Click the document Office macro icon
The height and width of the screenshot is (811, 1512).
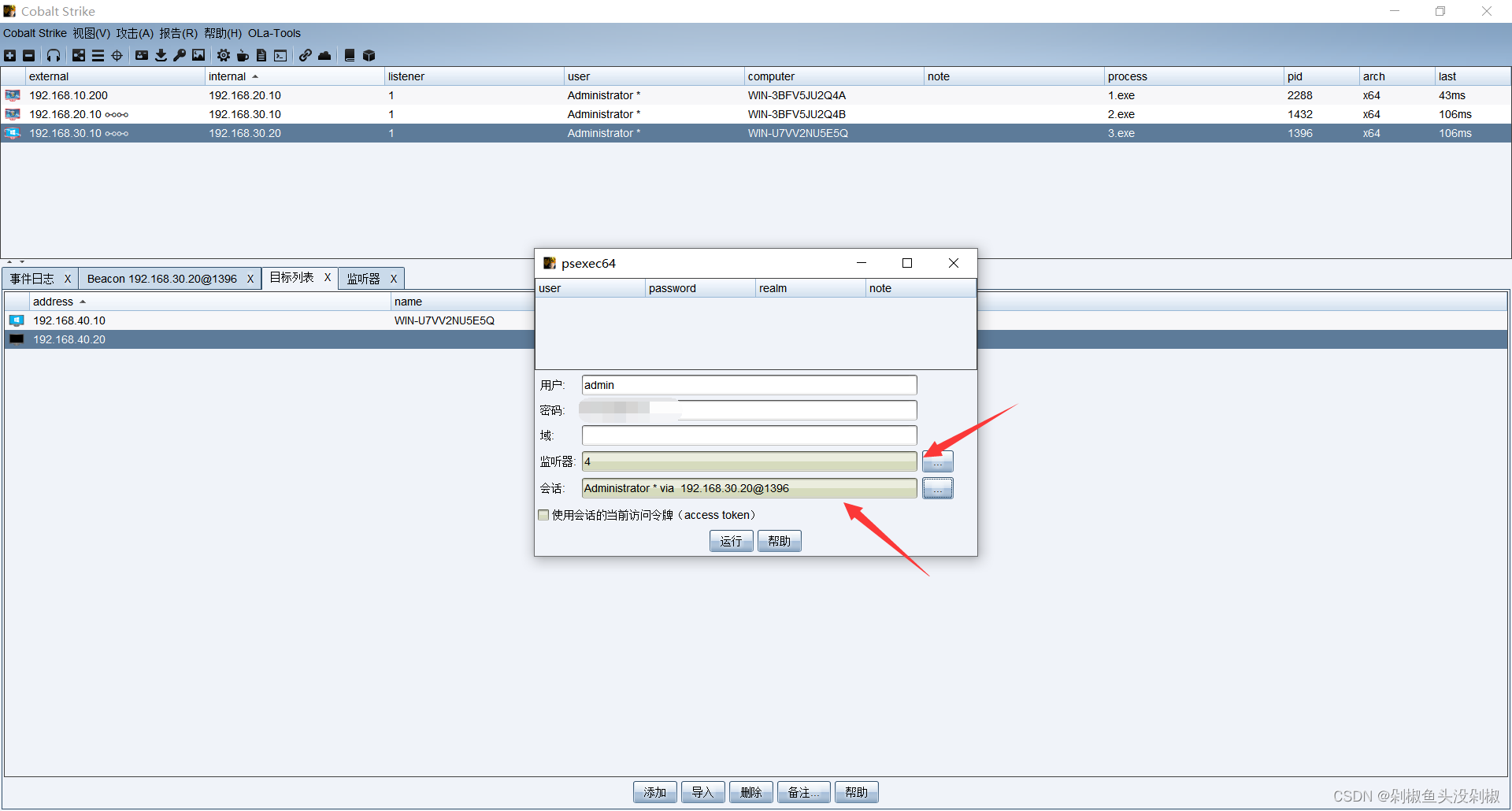tap(261, 55)
